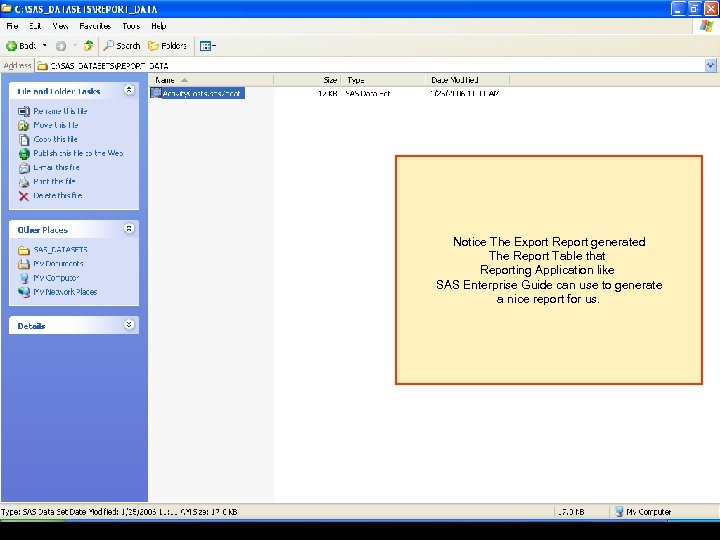This screenshot has width=720, height=540.
Task: Click the Rename this file icon
Action: pyautogui.click(x=24, y=112)
